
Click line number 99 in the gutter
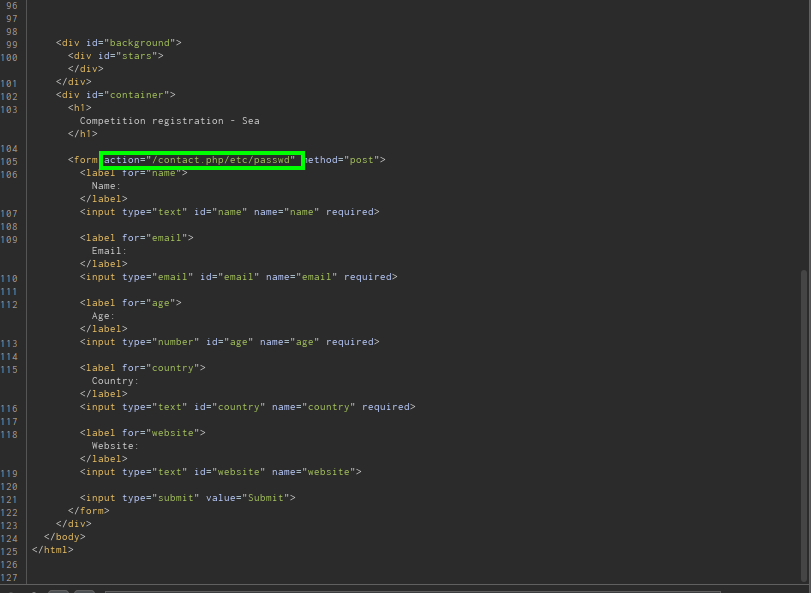(x=11, y=44)
